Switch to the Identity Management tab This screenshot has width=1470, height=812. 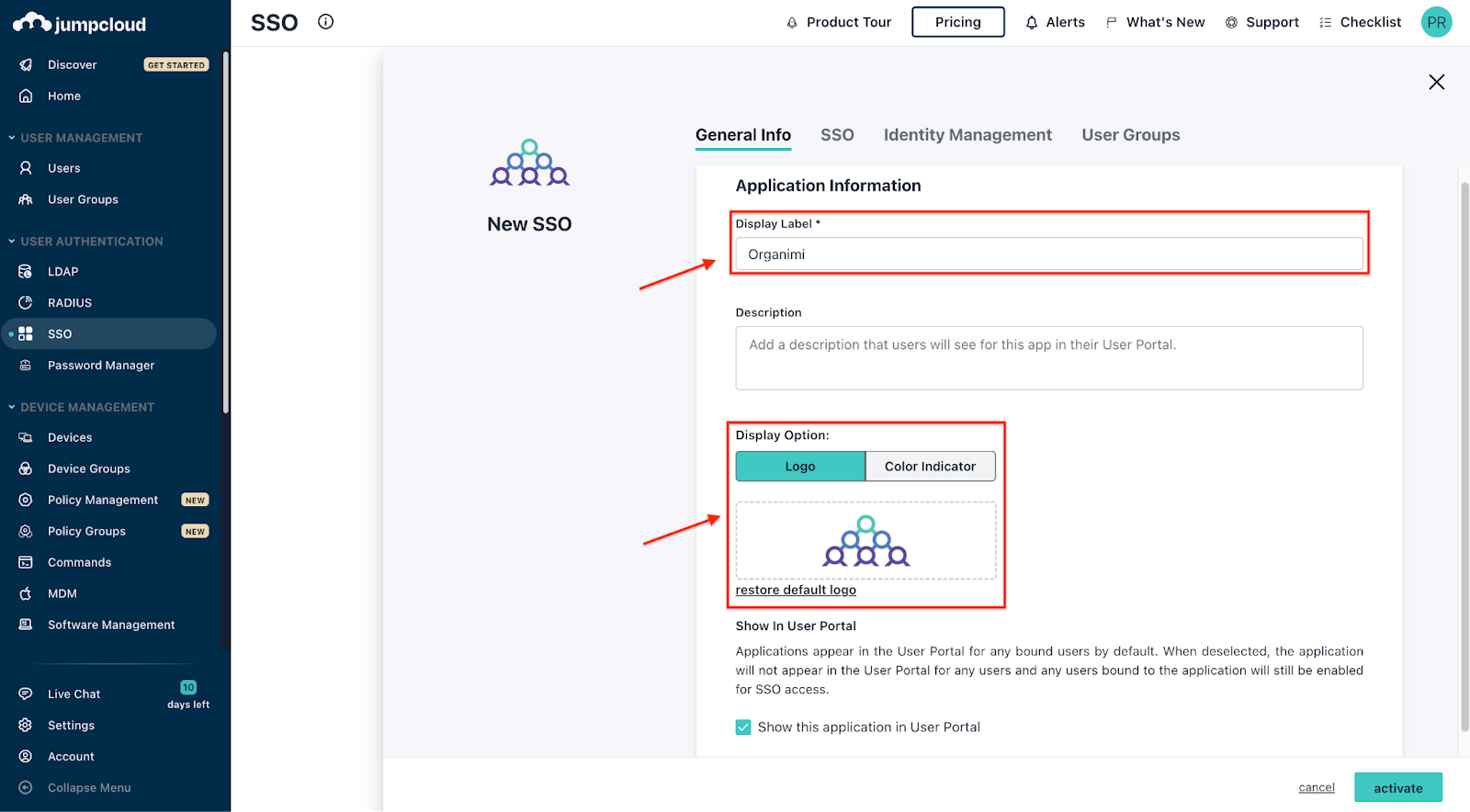pos(967,135)
